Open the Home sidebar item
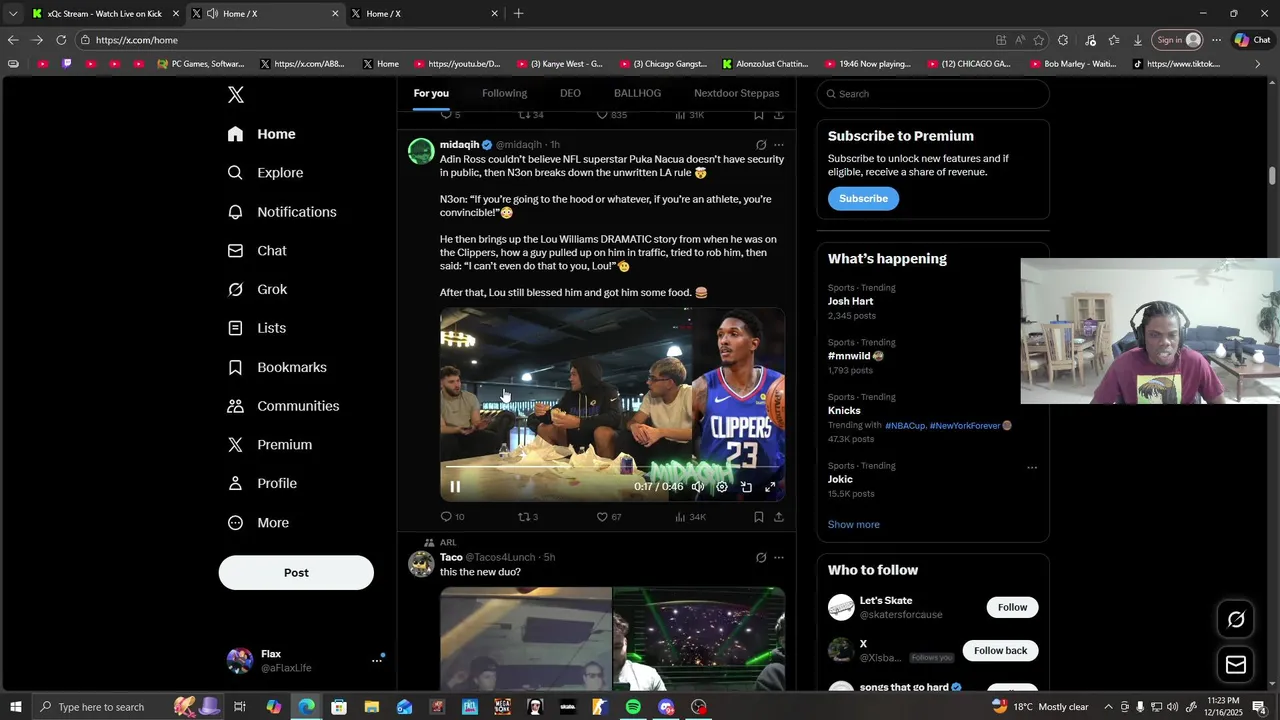Viewport: 1280px width, 720px height. [261, 134]
